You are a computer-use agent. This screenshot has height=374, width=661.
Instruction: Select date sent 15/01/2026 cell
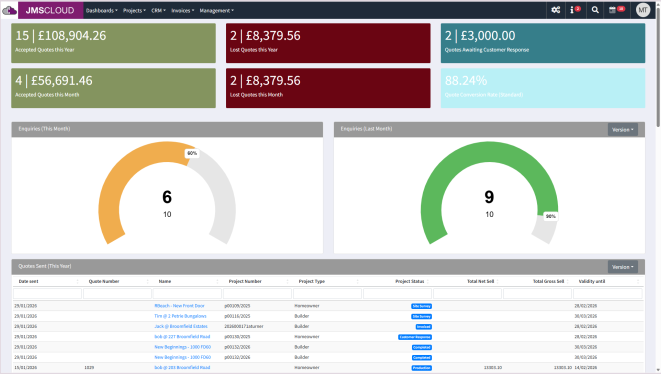(x=26, y=368)
